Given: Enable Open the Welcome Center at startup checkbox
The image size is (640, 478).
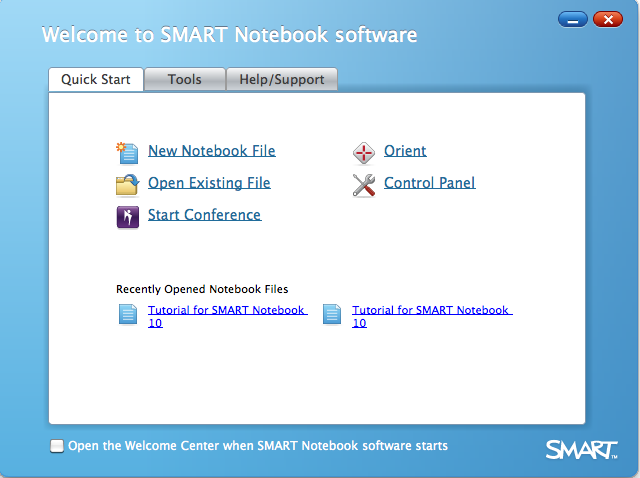Looking at the screenshot, I should [x=57, y=446].
